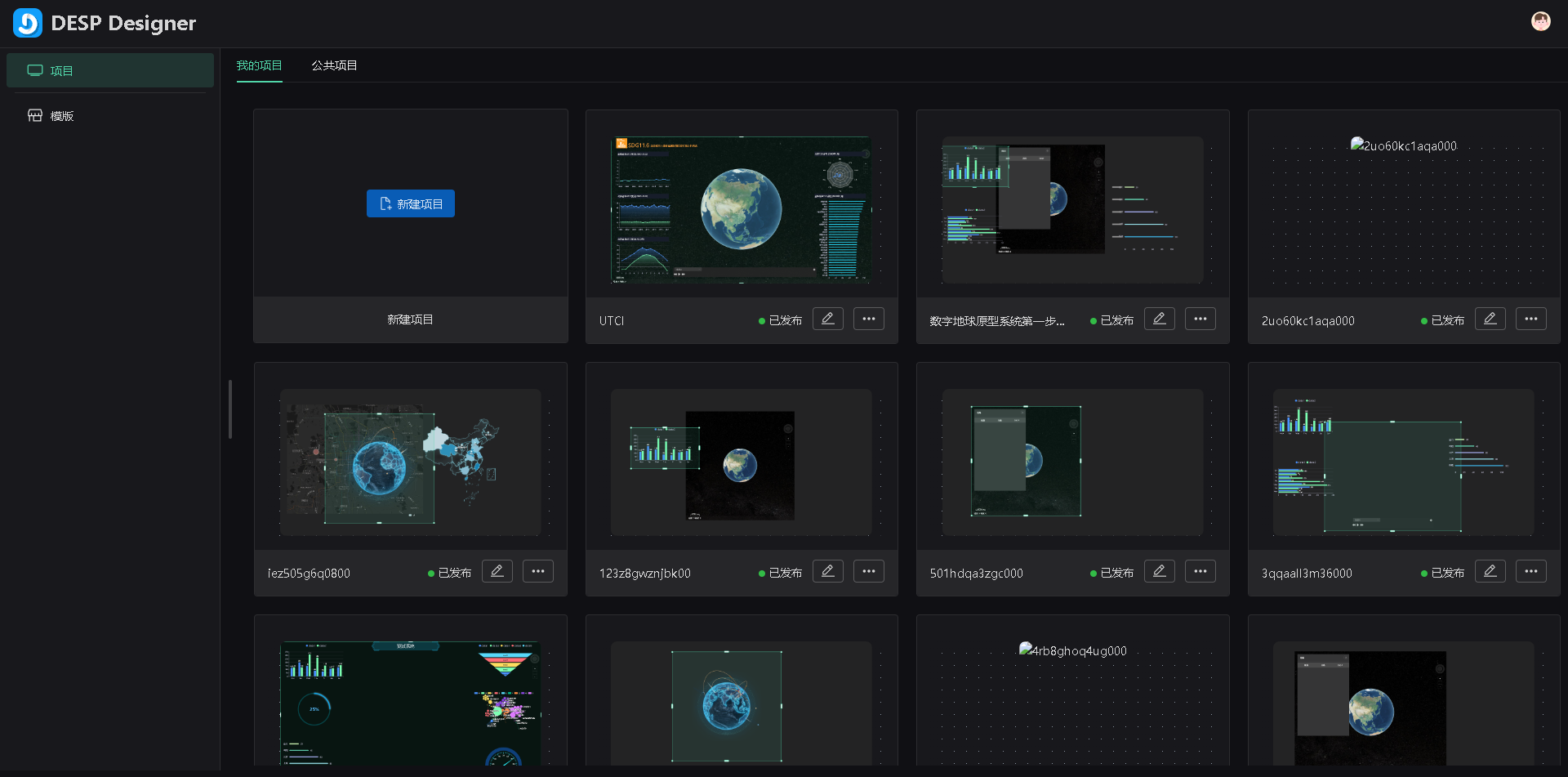Select 我的项目 tab
Viewport: 1568px width, 777px height.
coord(259,65)
